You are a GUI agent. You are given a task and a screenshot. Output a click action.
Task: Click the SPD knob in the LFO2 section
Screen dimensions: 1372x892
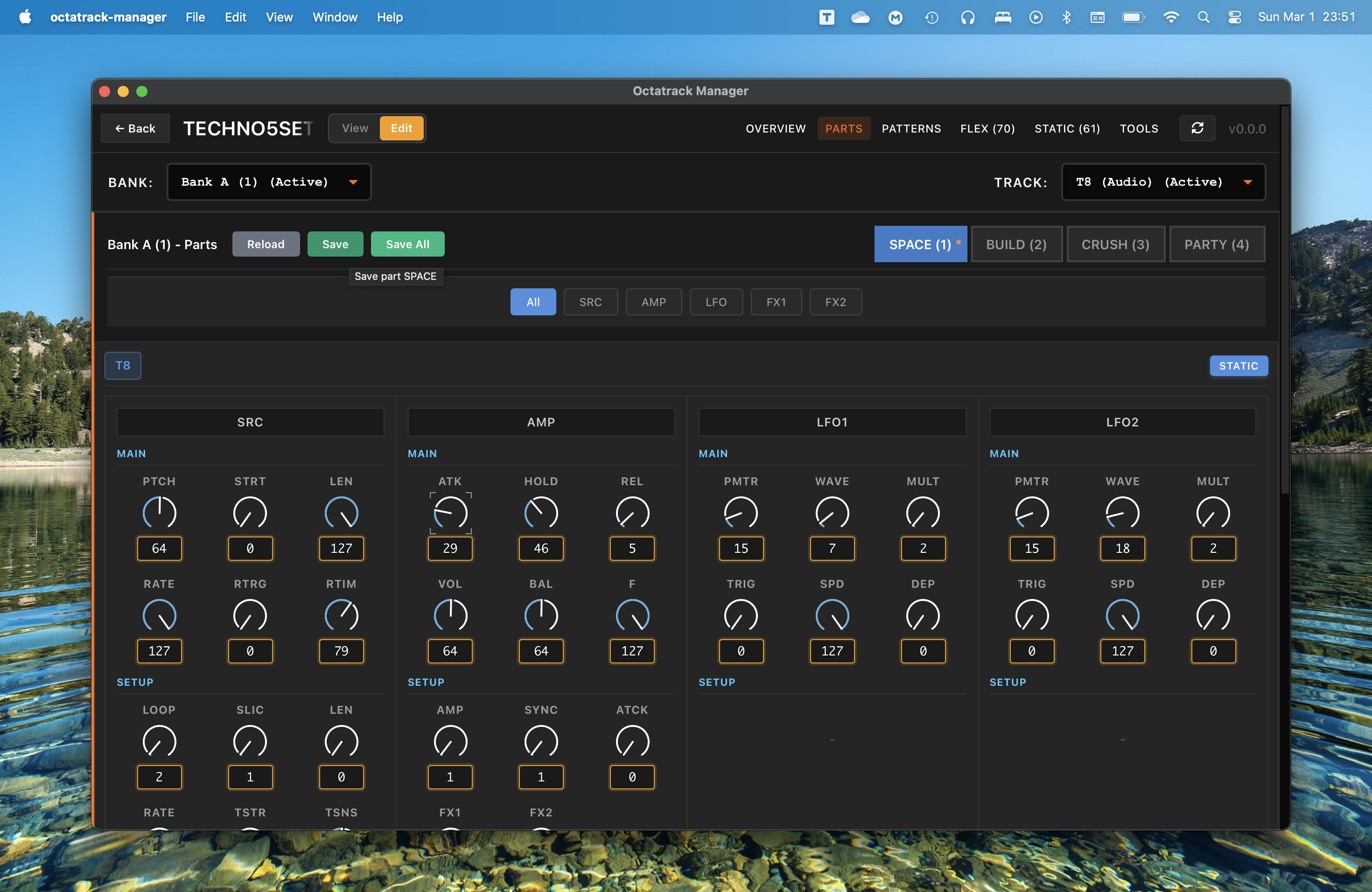[1122, 615]
